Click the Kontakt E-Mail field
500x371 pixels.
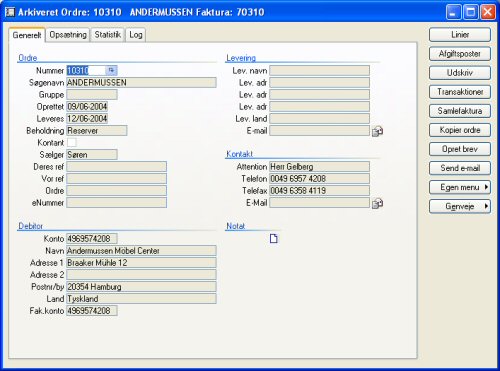click(319, 202)
